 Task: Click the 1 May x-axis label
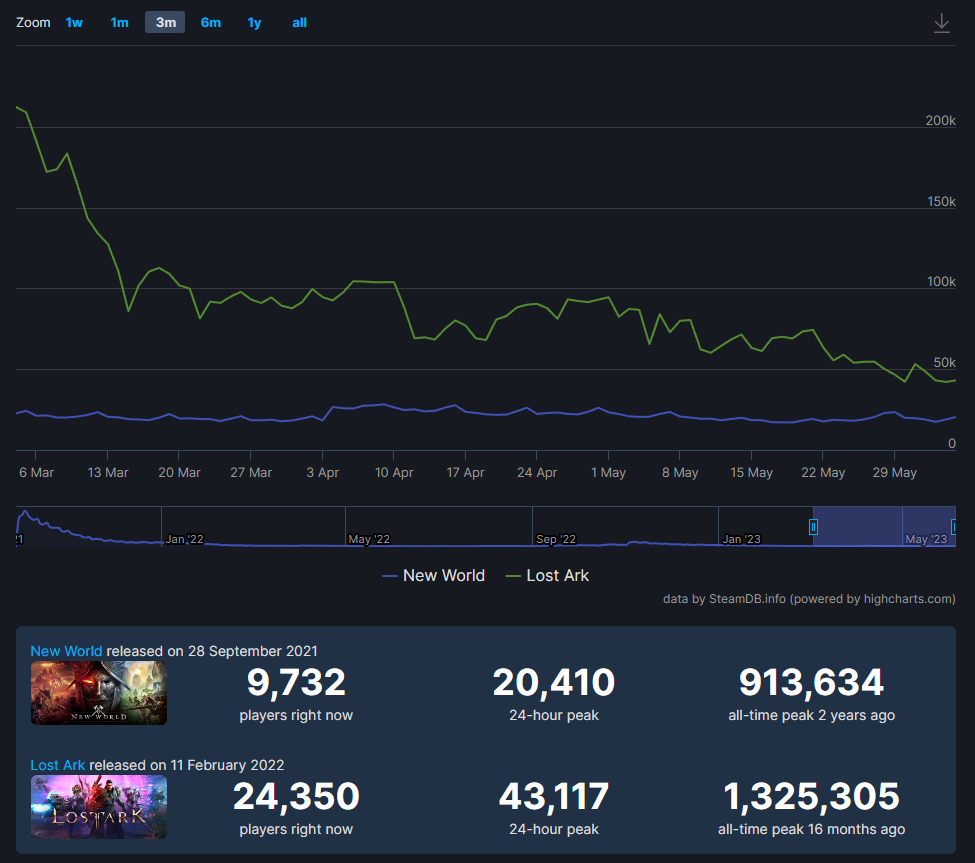[608, 473]
